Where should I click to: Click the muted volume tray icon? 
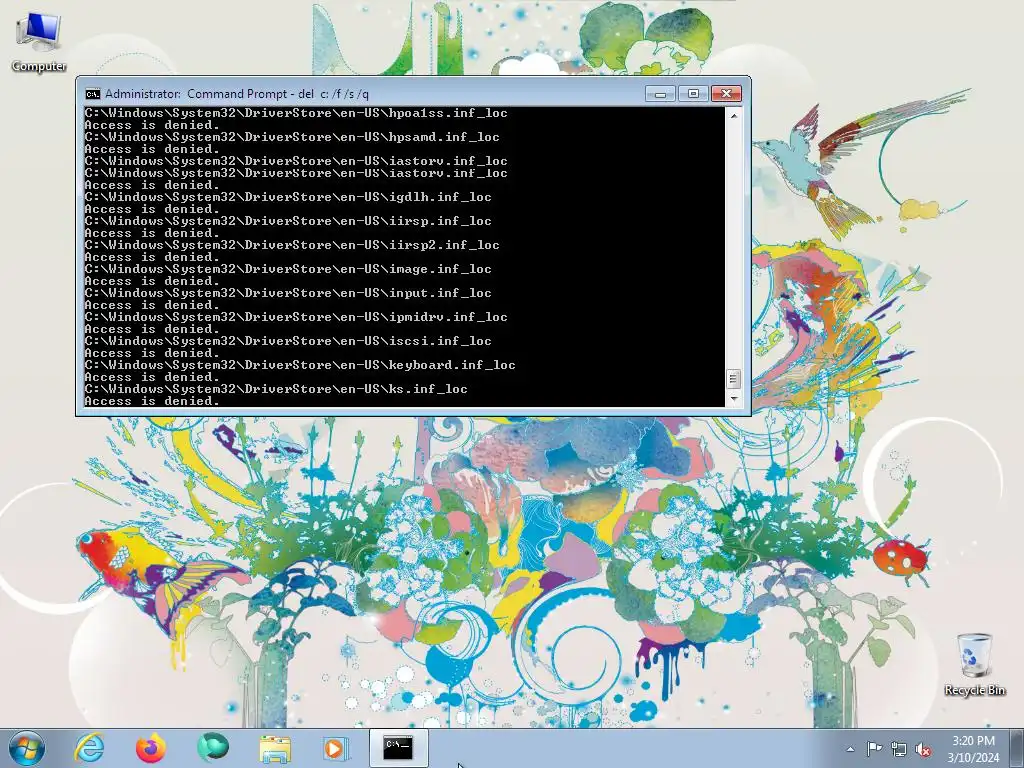click(923, 749)
